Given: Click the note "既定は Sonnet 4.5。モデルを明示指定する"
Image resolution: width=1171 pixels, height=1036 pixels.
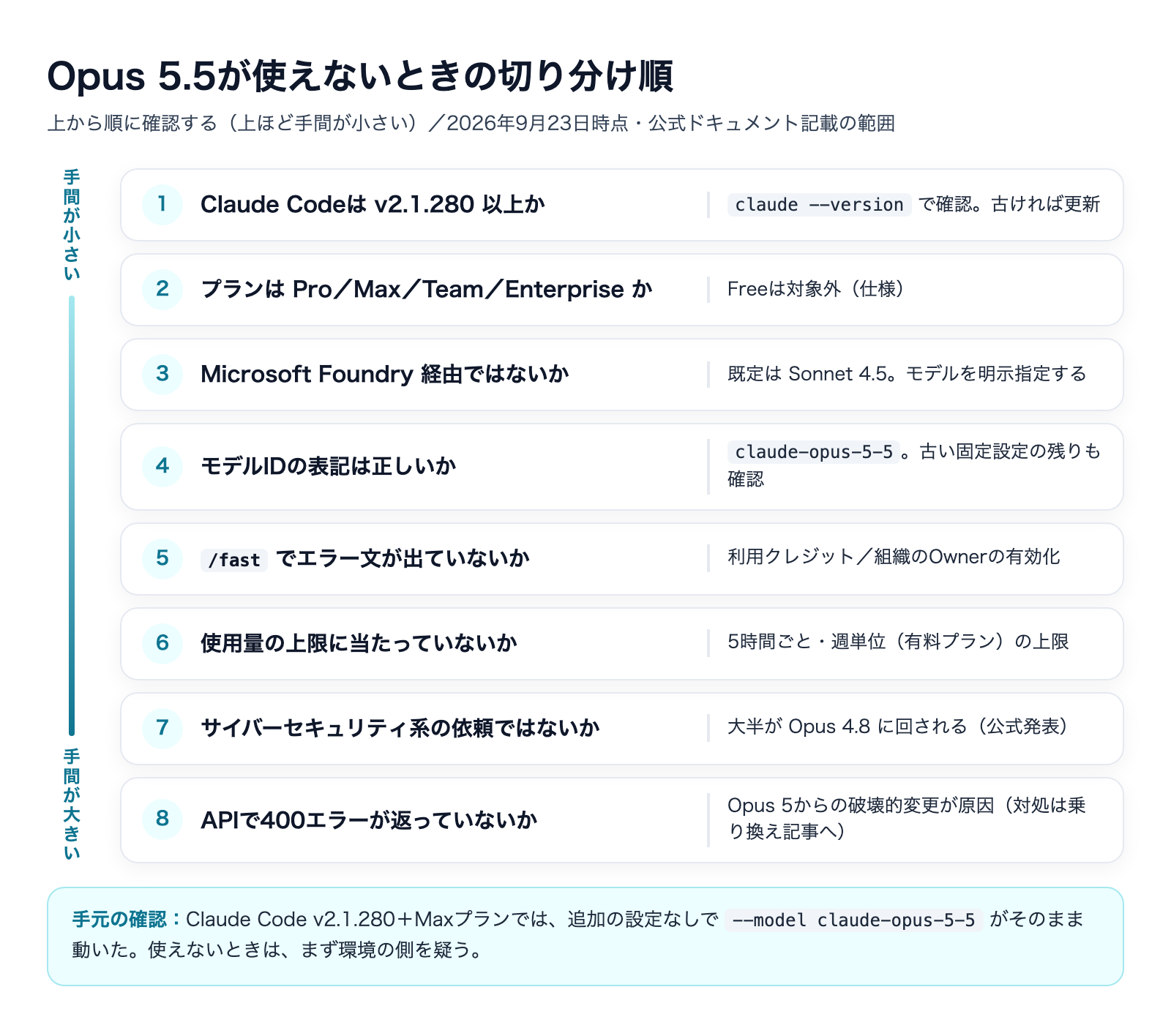Looking at the screenshot, I should click(x=907, y=374).
